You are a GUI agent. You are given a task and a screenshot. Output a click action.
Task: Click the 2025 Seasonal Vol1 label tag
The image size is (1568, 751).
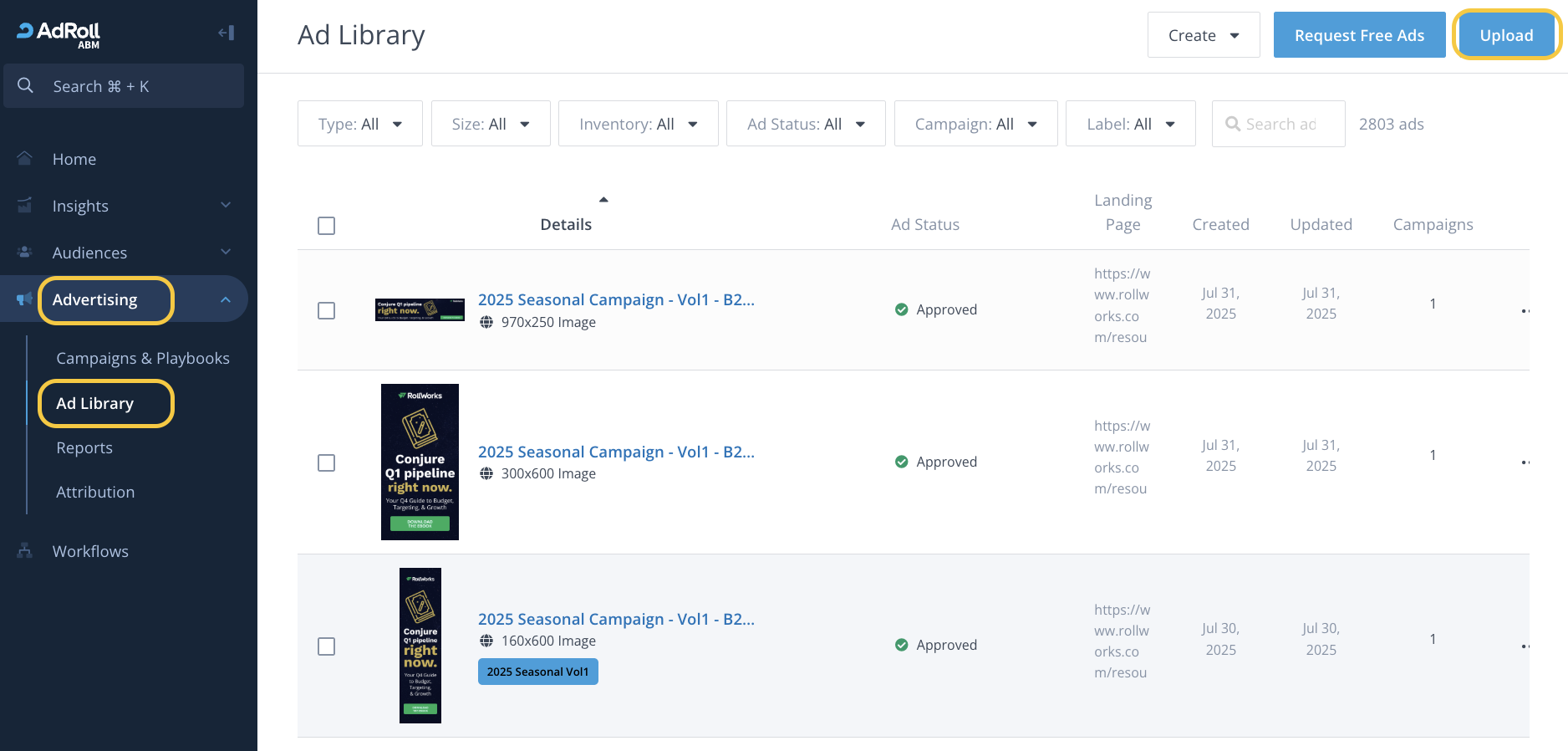coord(537,672)
